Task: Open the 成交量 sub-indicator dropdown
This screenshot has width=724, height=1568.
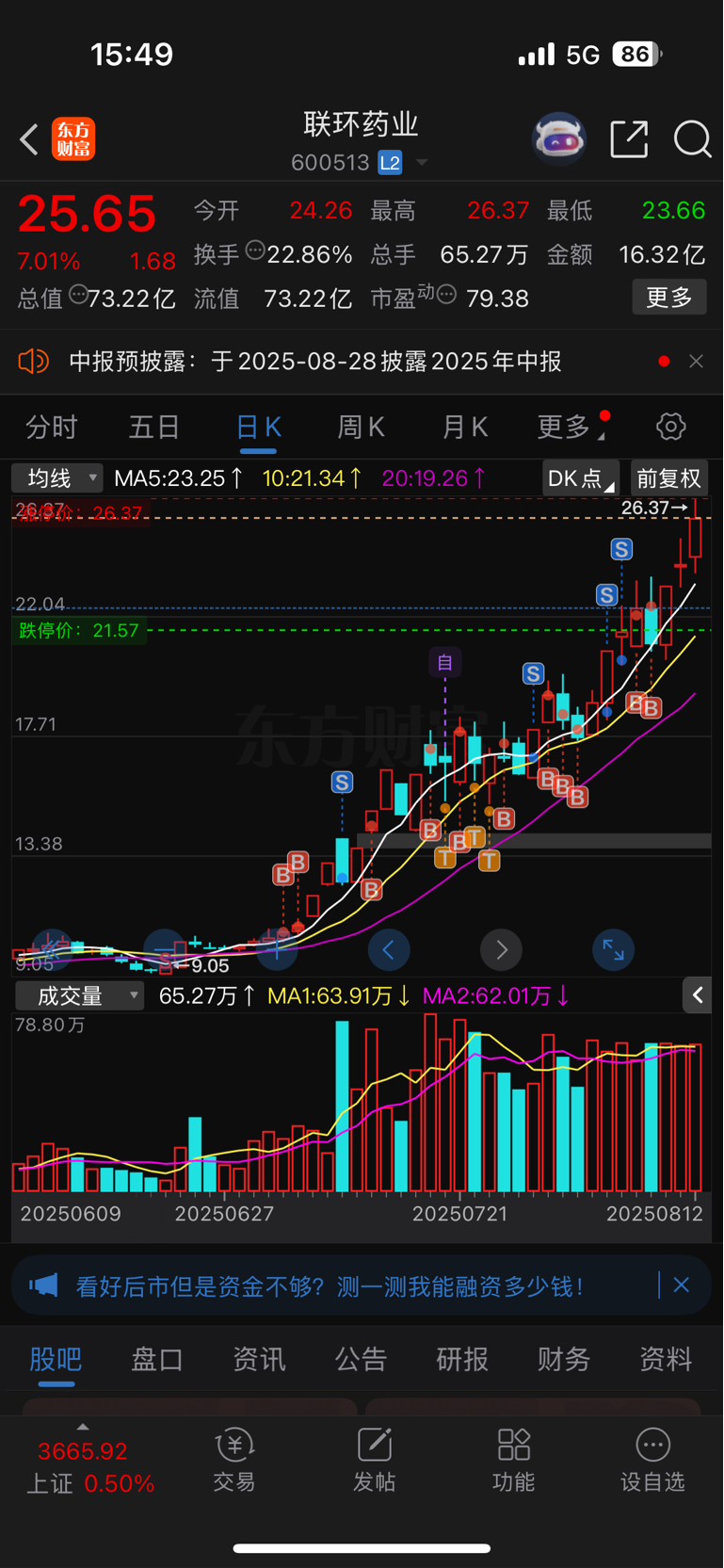Action: coord(80,995)
